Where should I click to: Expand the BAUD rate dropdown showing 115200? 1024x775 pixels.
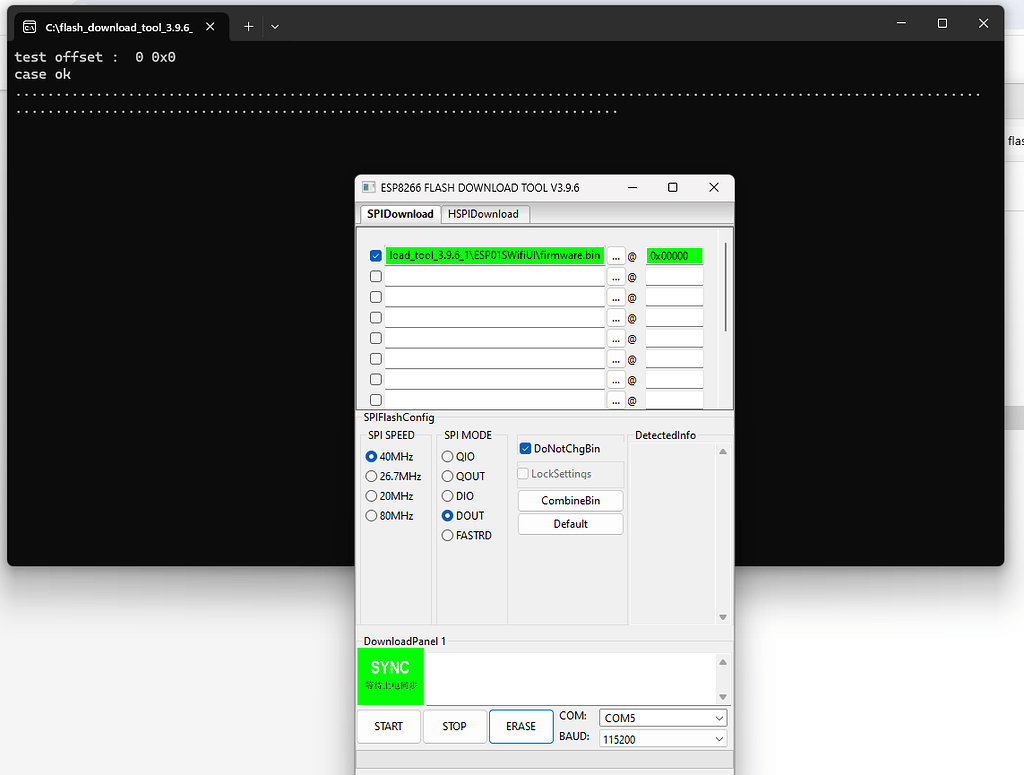coord(663,739)
